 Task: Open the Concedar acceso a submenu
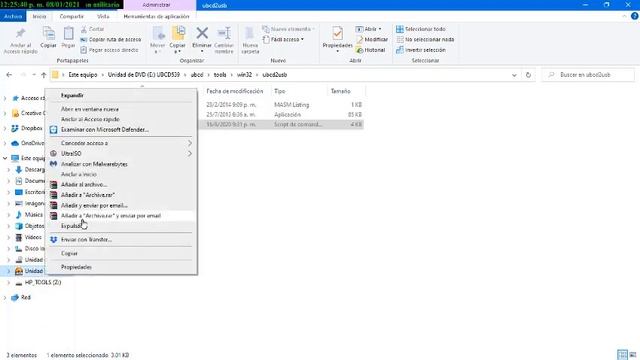click(x=121, y=143)
